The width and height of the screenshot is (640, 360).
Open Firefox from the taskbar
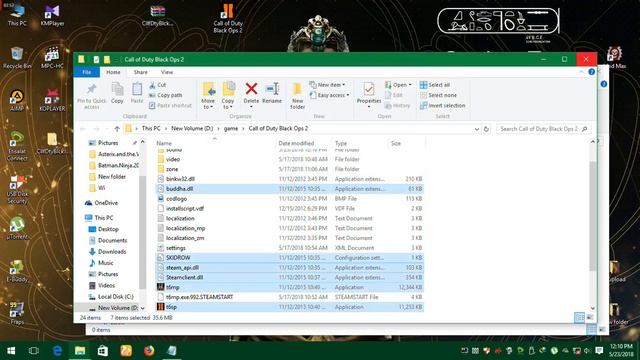(149, 350)
